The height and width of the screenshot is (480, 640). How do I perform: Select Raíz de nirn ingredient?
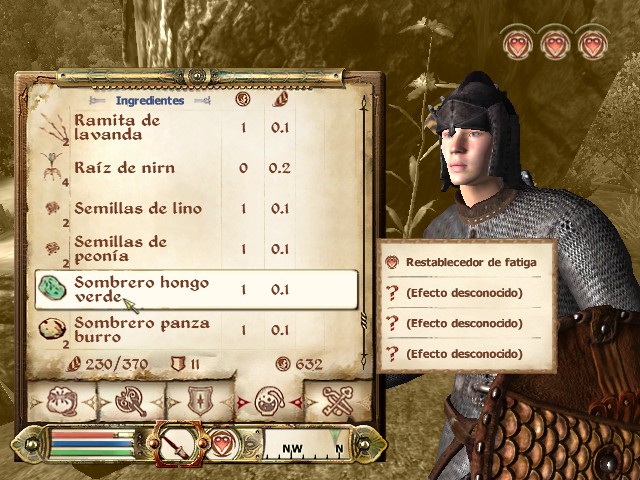(196, 168)
